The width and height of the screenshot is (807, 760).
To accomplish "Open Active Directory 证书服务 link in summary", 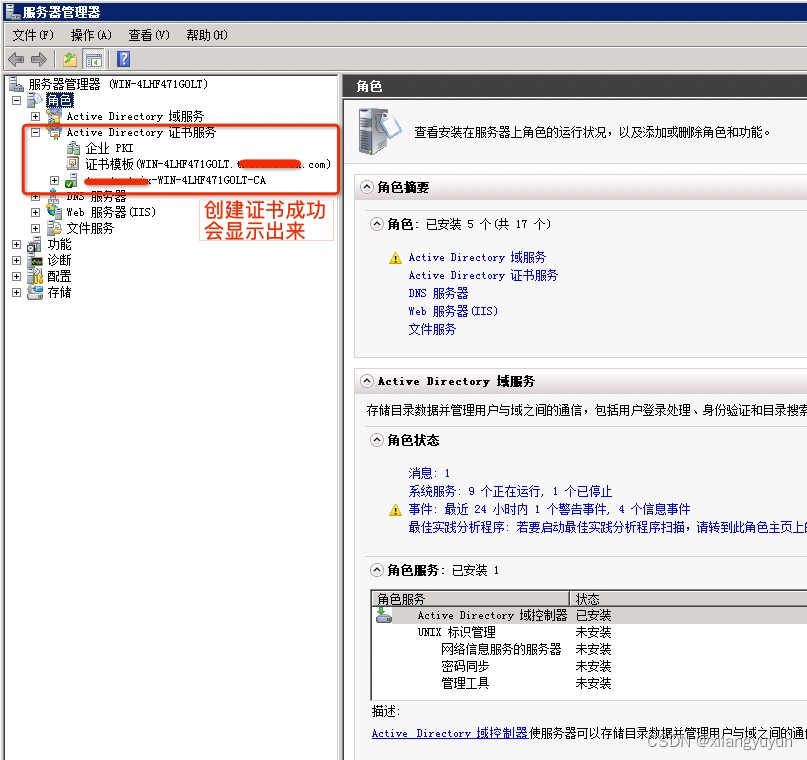I will coord(483,275).
